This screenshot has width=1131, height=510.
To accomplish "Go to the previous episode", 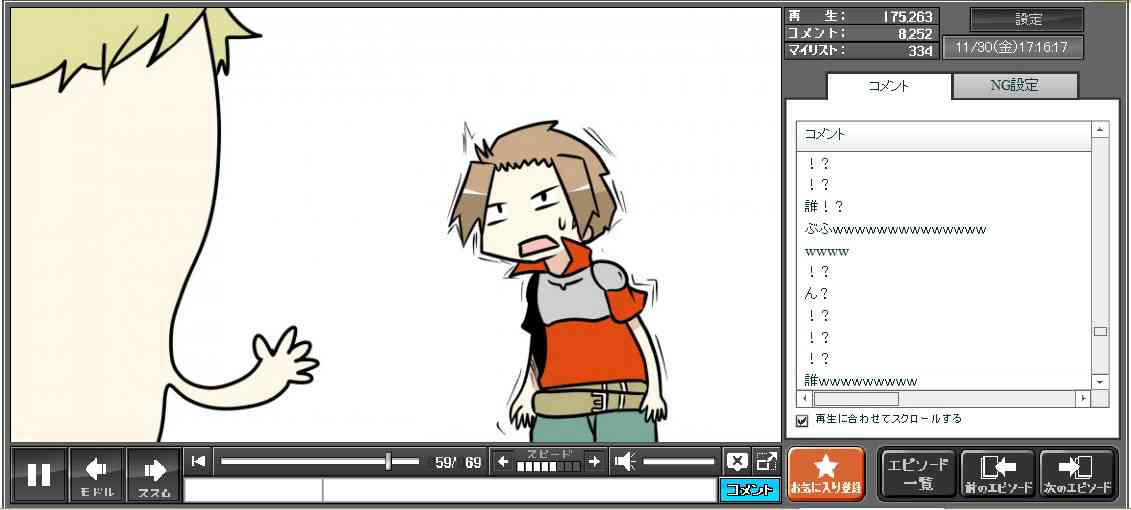I will coord(997,473).
